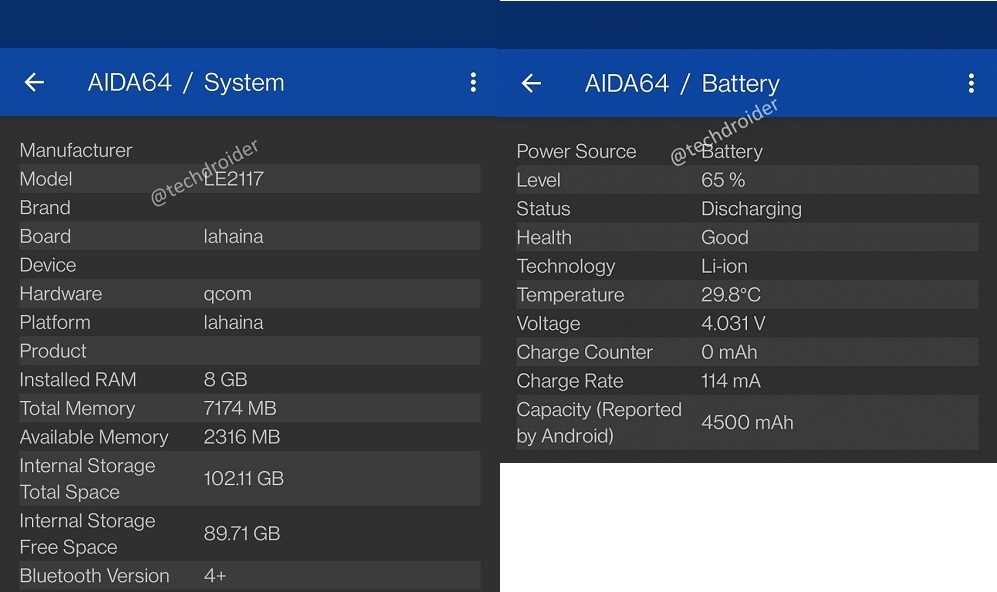The image size is (997, 592).
Task: Open three-dot overflow menu on System screen
Action: point(473,83)
